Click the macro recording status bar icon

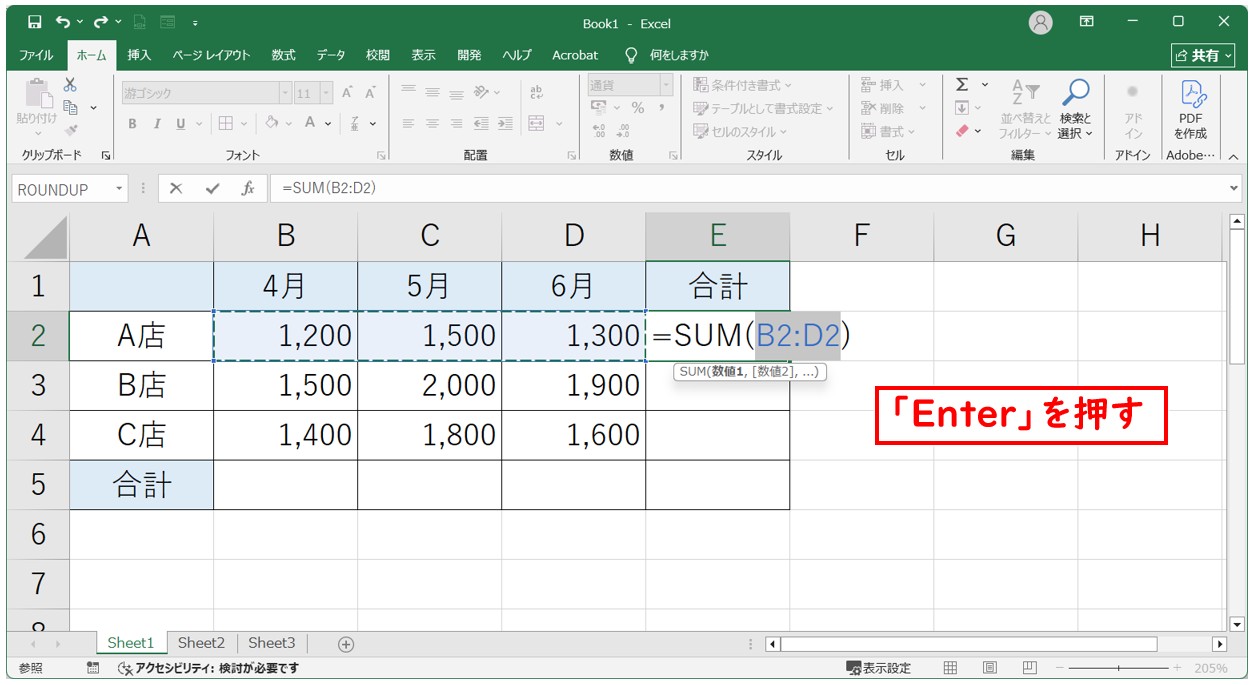click(x=93, y=668)
